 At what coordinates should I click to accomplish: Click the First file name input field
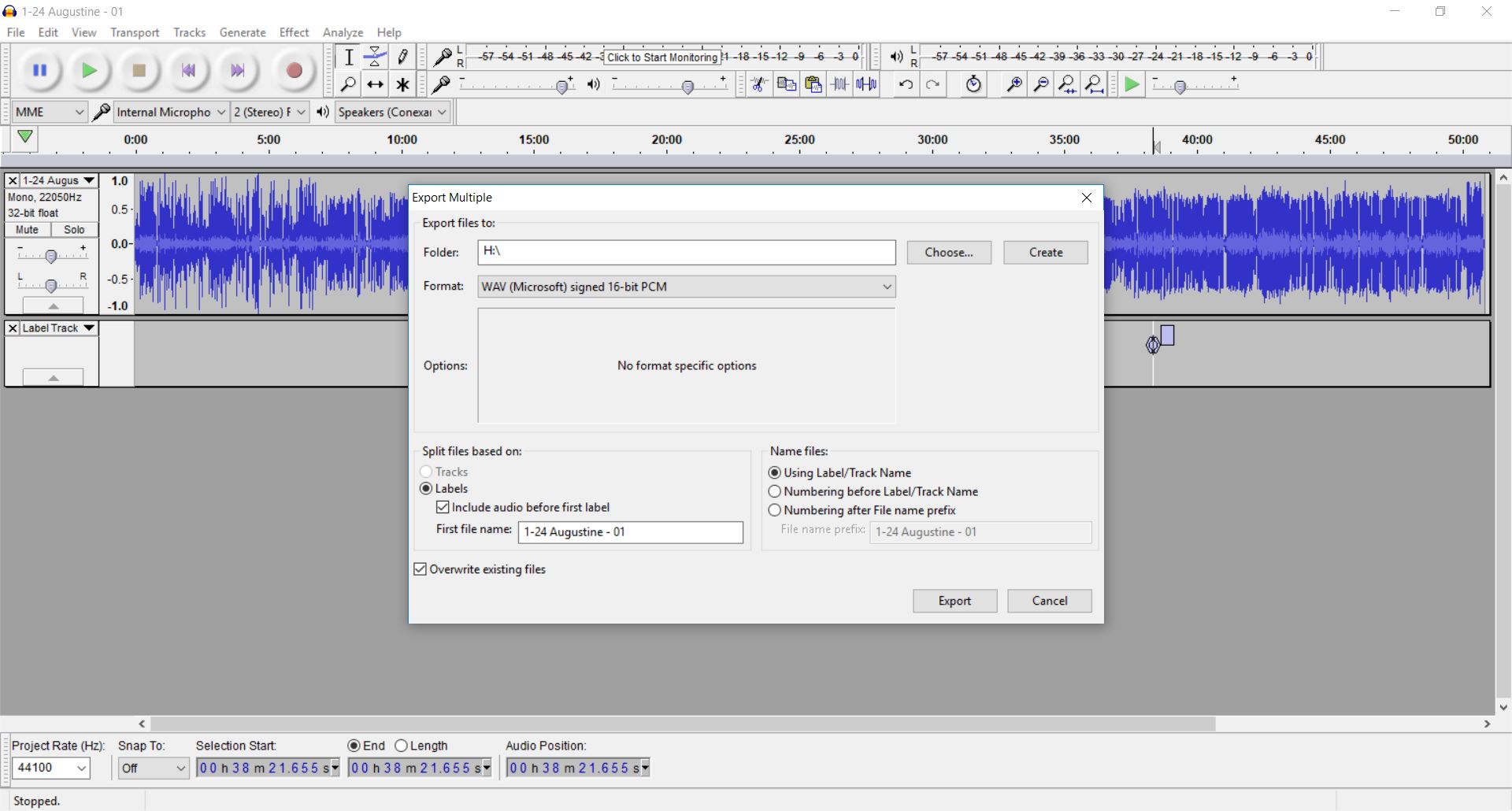(630, 532)
